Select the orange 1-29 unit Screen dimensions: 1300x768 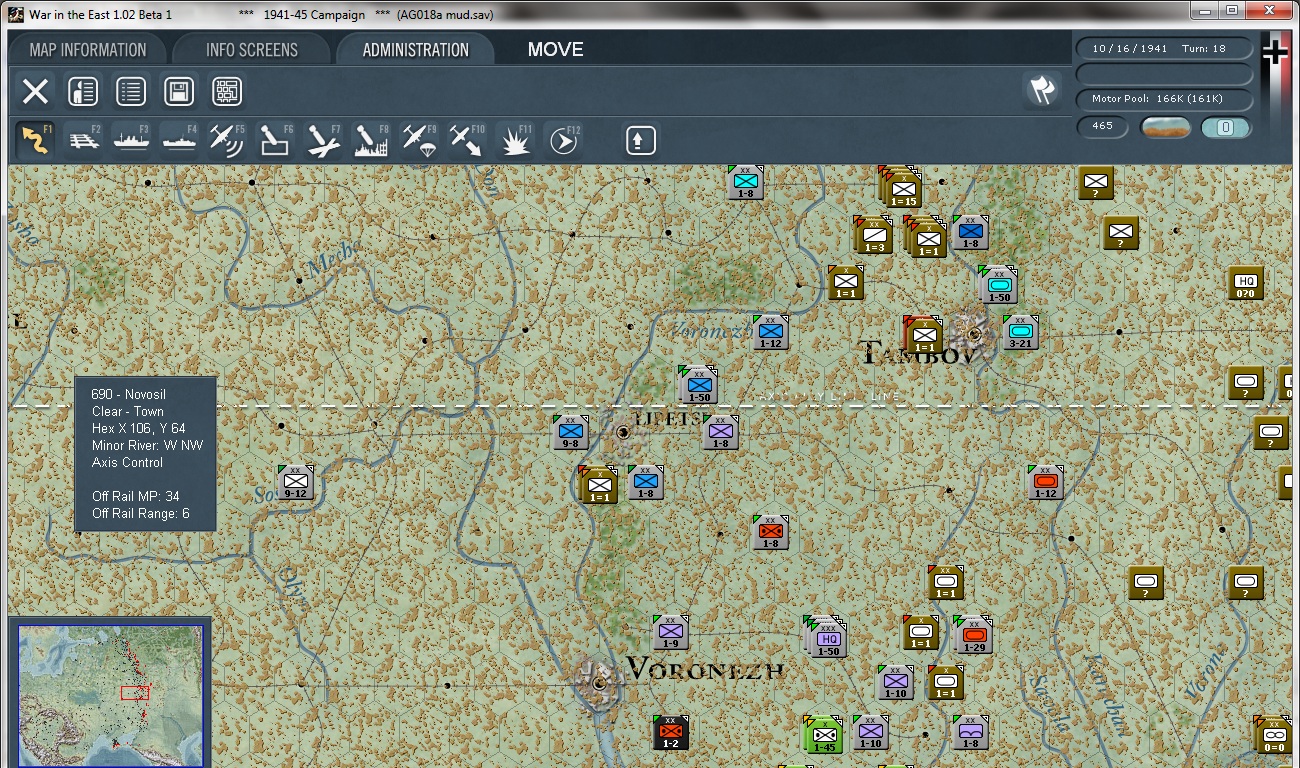pos(975,635)
